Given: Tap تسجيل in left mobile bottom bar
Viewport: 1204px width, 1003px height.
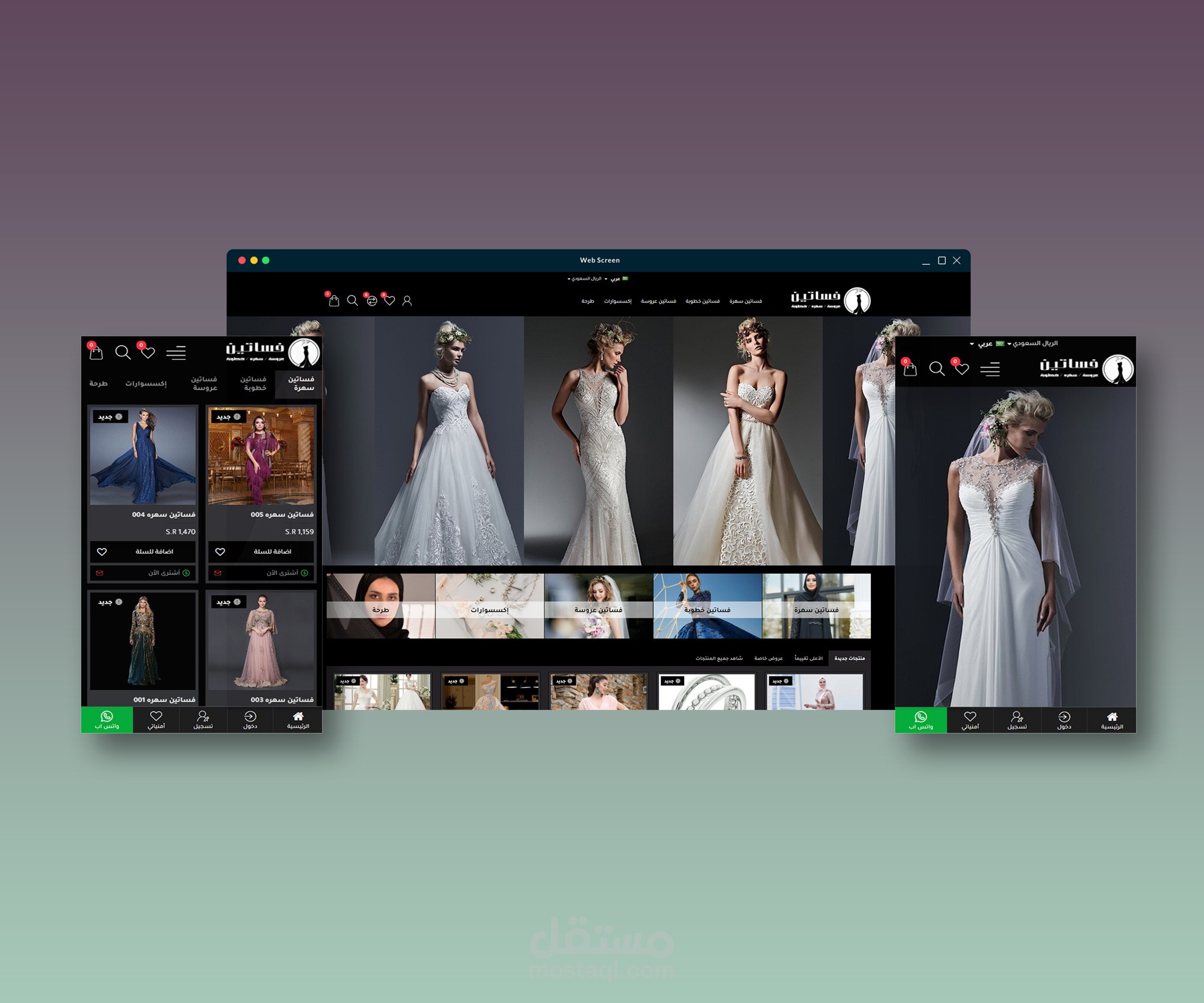Looking at the screenshot, I should click(x=203, y=720).
